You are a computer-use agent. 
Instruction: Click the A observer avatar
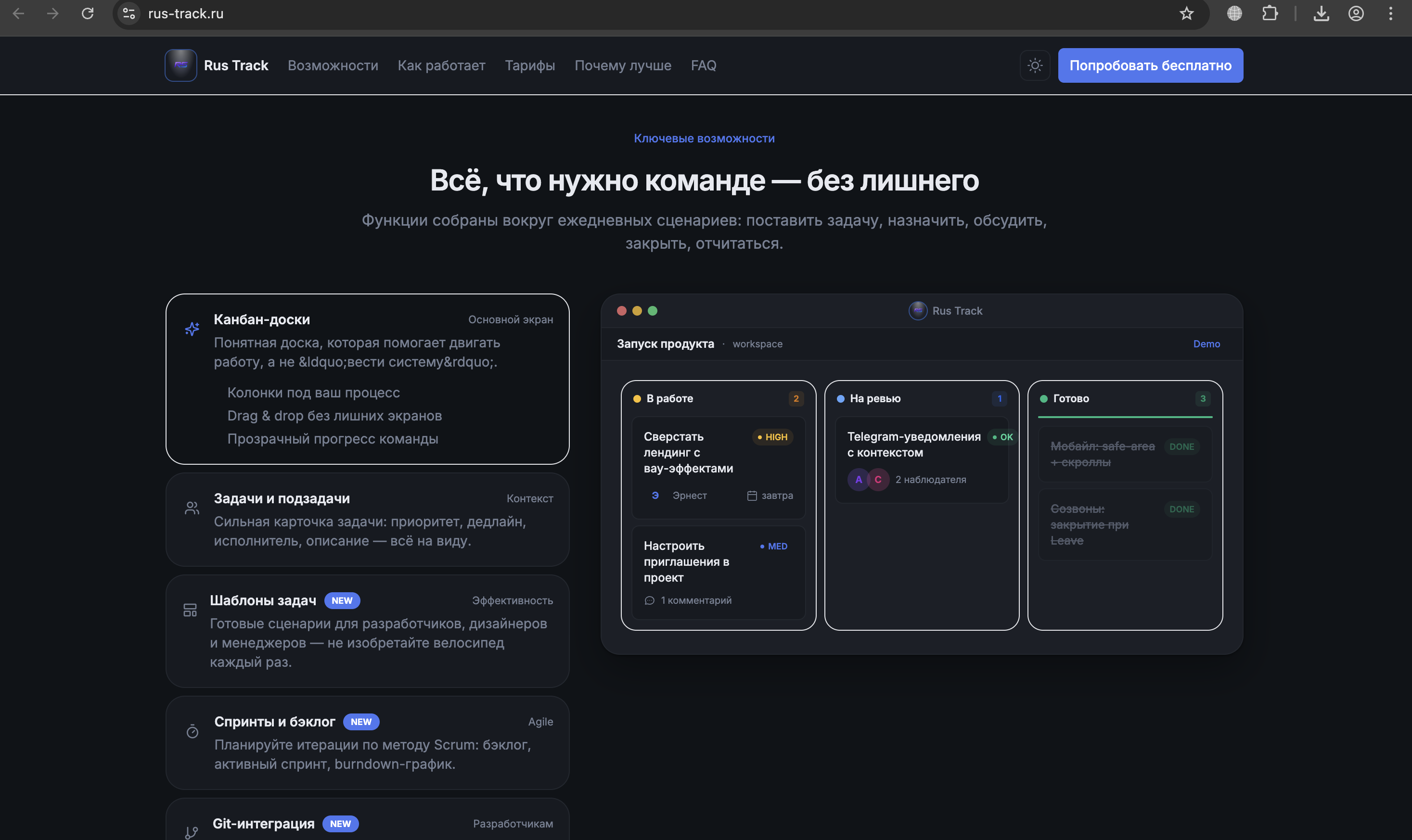pyautogui.click(x=858, y=480)
